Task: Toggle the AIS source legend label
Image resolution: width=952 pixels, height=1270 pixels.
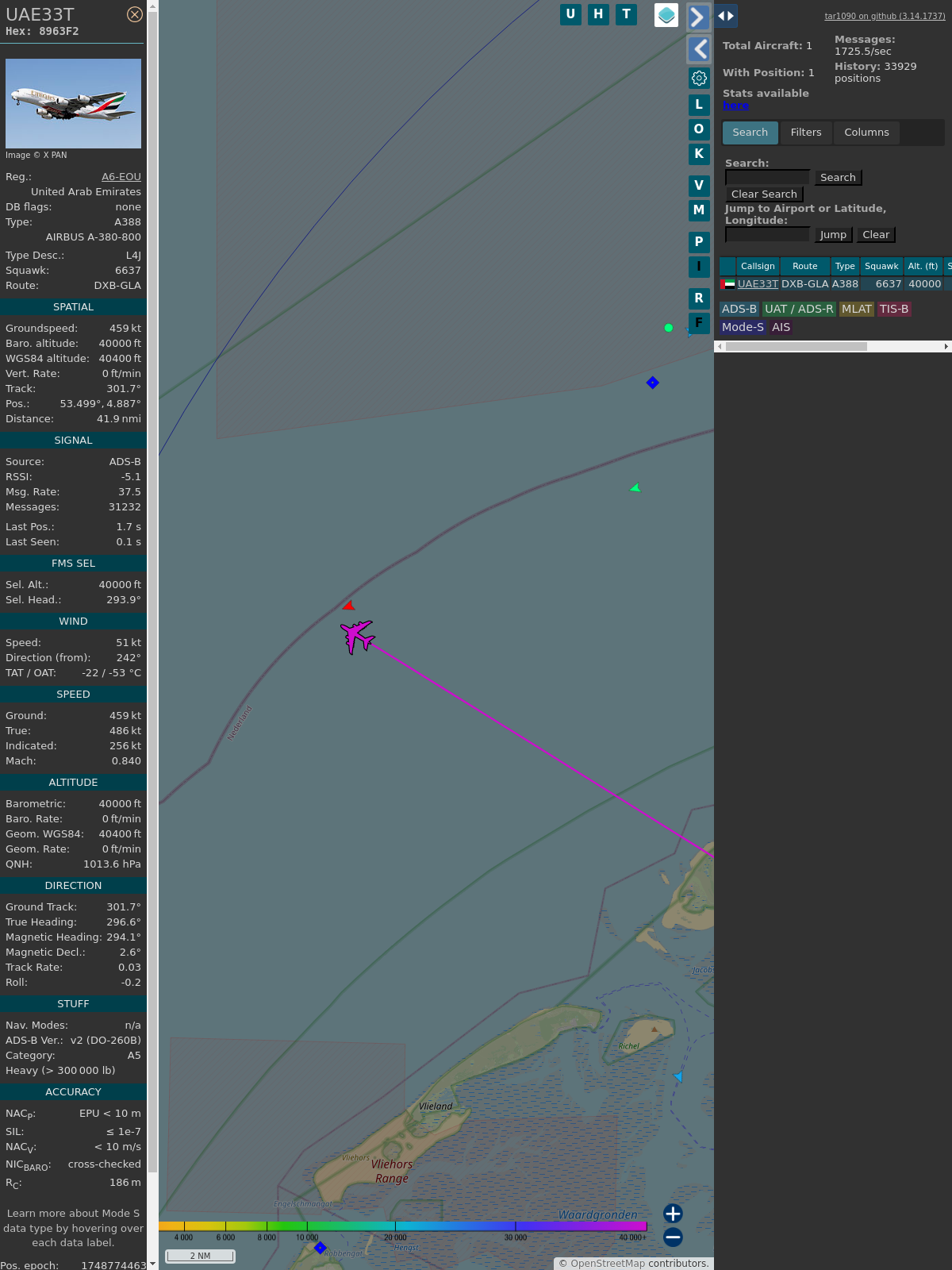Action: 781,328
